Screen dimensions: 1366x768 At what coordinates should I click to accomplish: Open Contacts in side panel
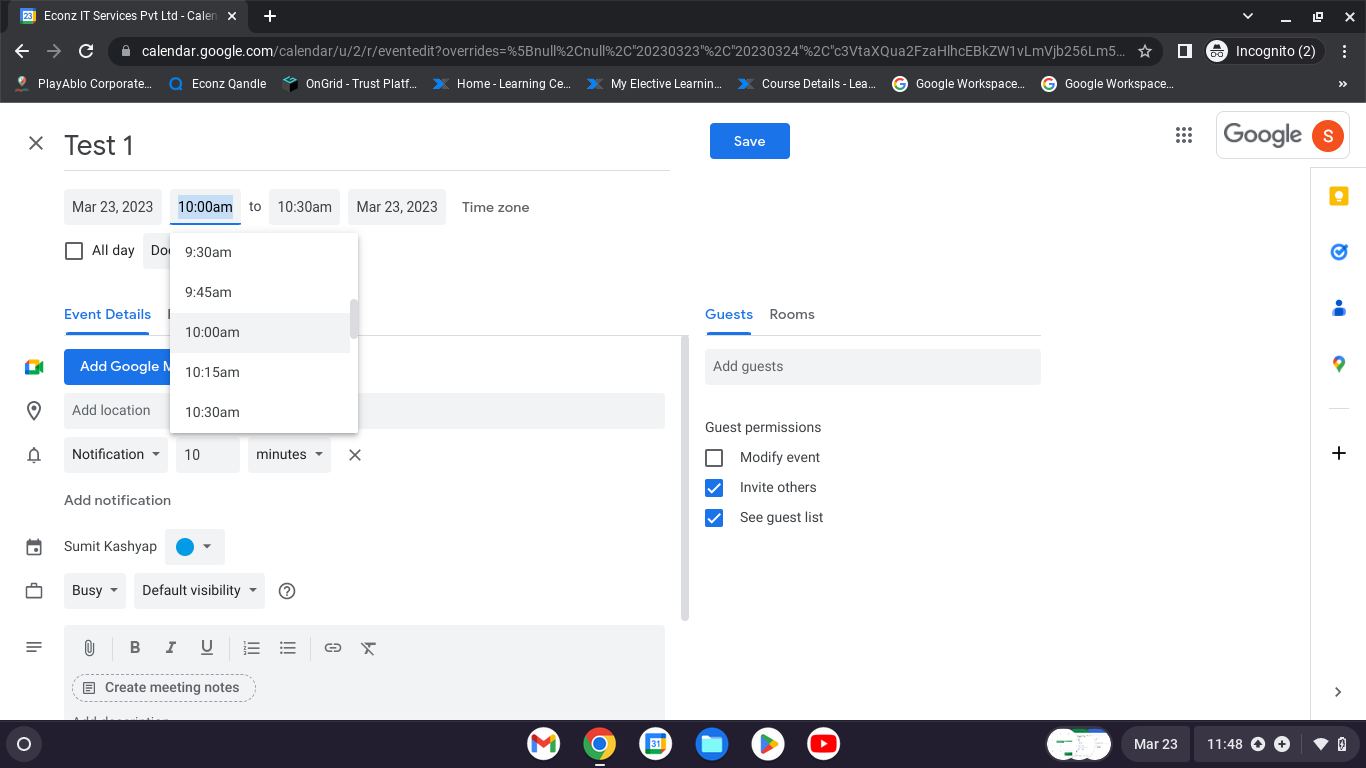[x=1339, y=308]
